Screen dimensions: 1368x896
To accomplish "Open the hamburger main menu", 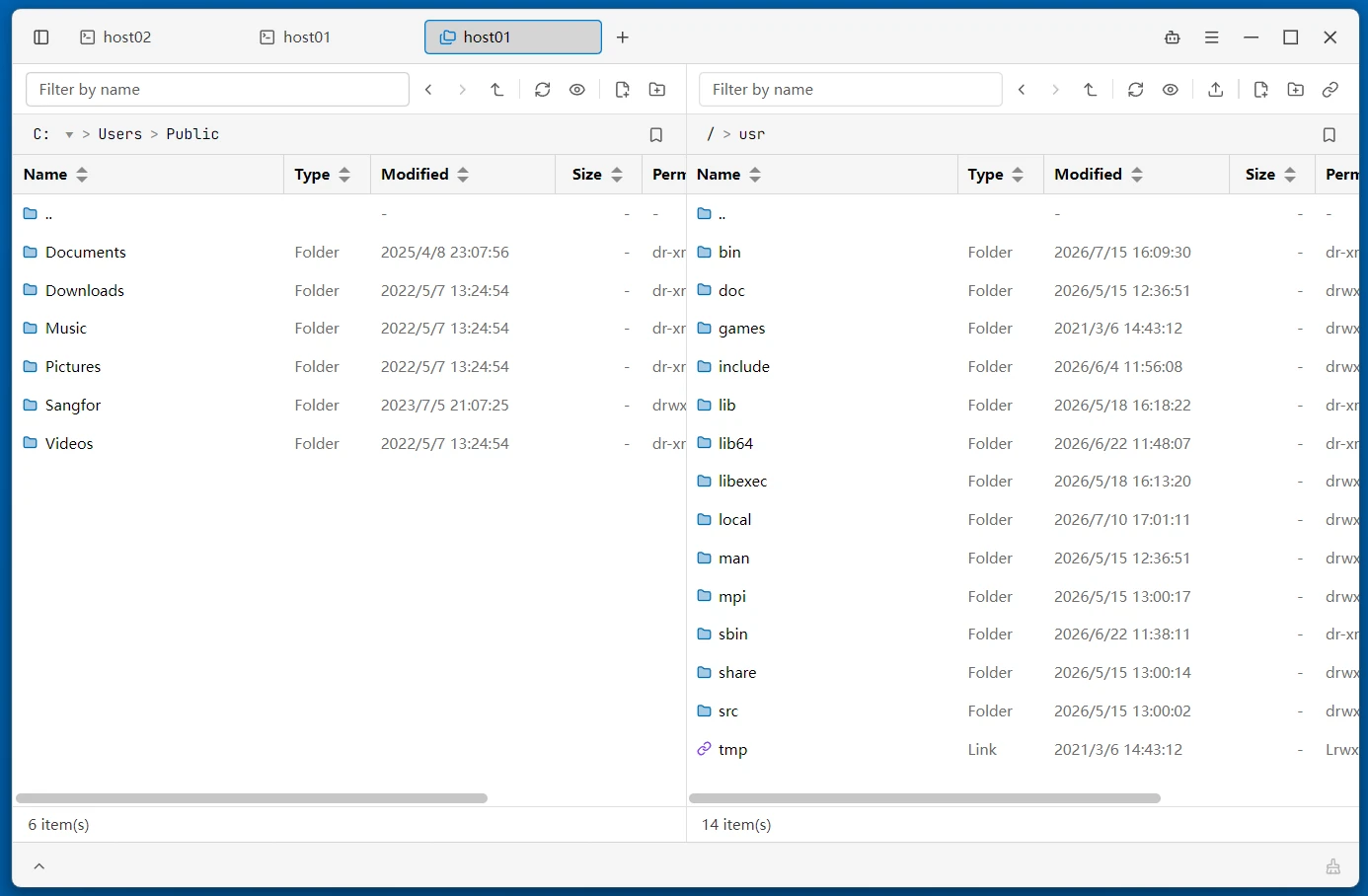I will point(1212,37).
